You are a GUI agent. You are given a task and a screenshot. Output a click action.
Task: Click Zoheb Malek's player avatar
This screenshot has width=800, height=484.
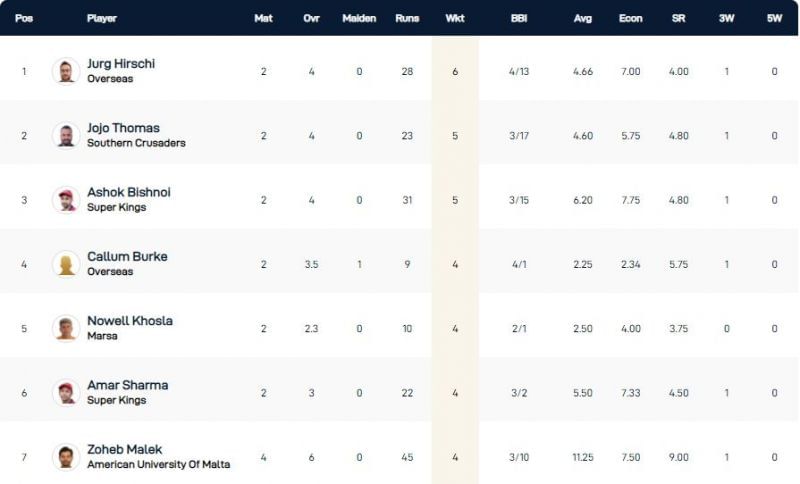point(66,457)
